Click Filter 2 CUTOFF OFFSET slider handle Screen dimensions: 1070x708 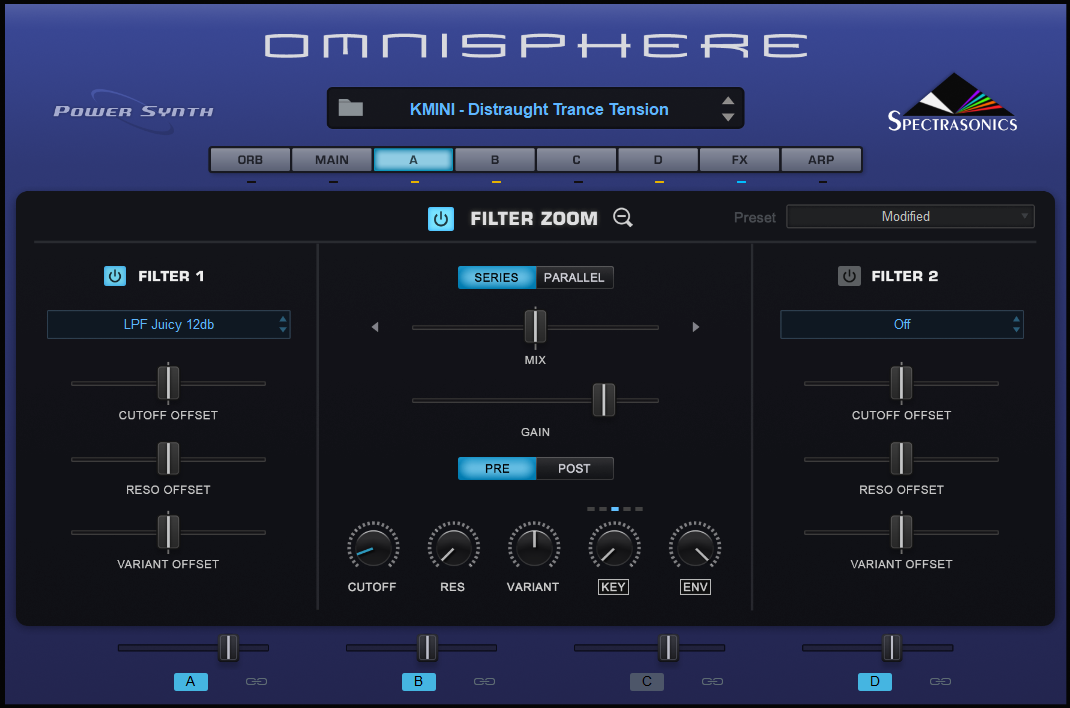pyautogui.click(x=901, y=383)
